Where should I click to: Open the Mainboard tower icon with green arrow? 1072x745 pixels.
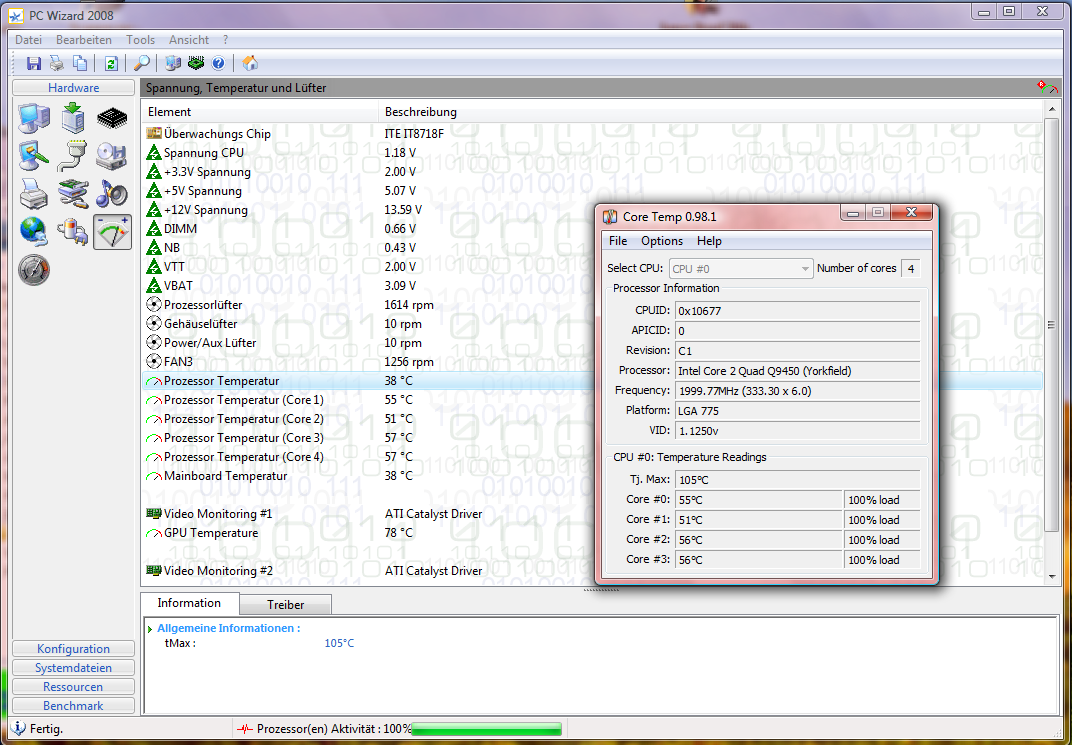72,118
